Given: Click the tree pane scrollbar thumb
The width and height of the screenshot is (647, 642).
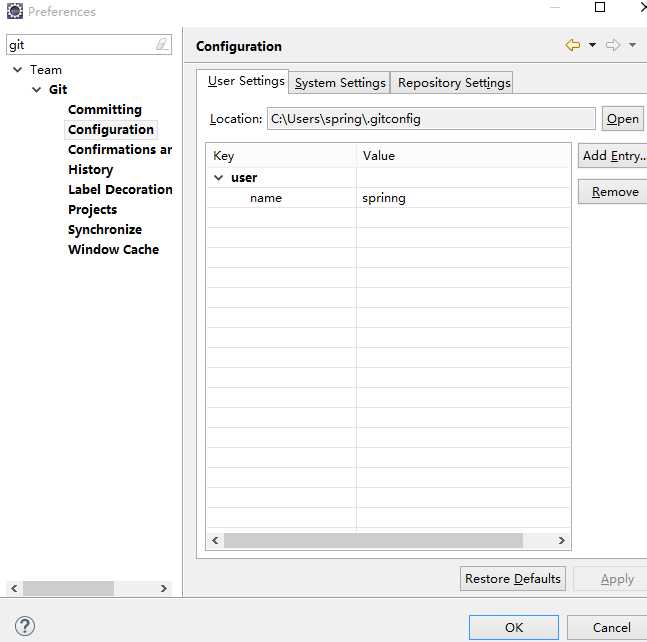Looking at the screenshot, I should (x=68, y=588).
